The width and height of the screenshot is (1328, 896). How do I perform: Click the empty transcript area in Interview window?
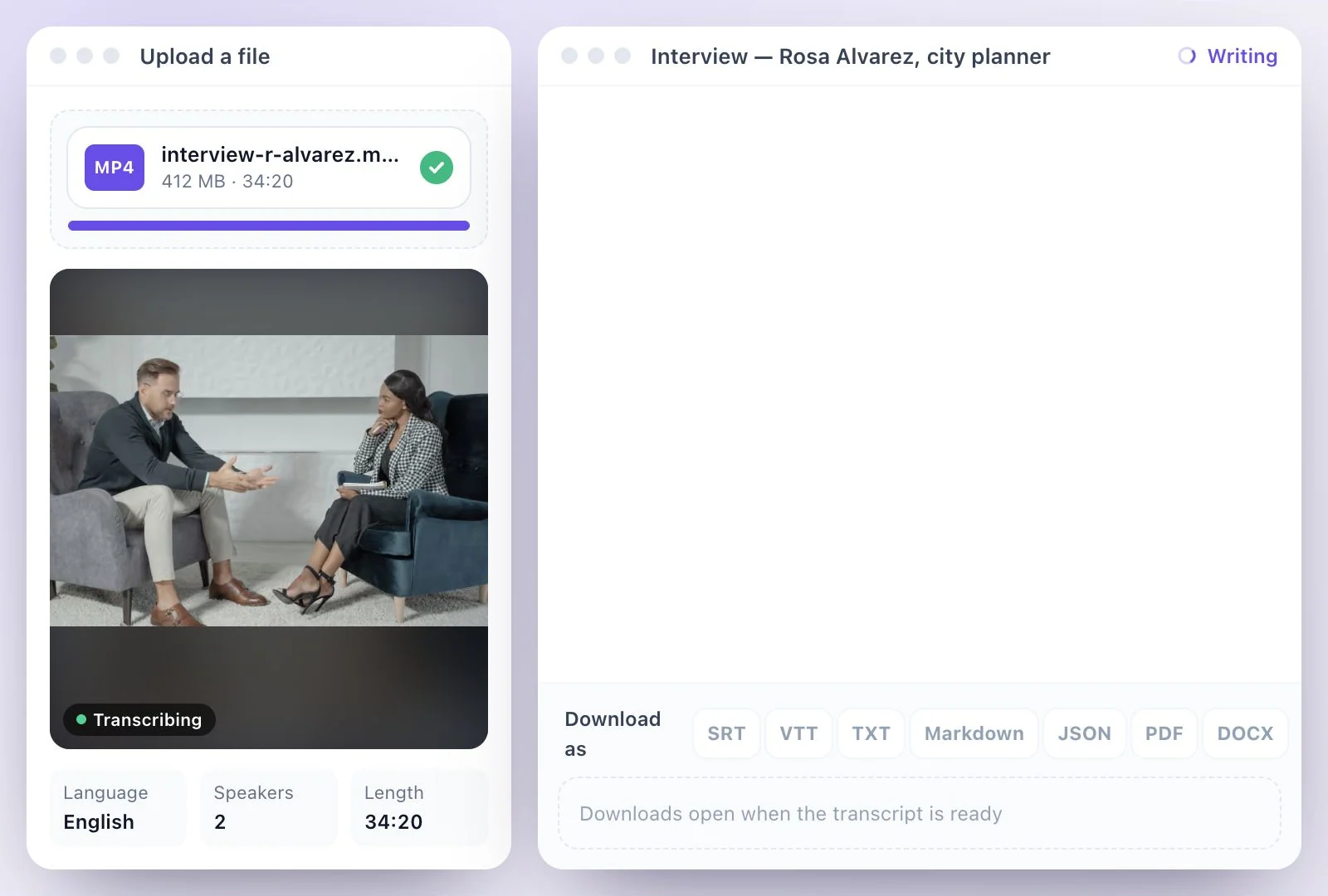pos(920,384)
